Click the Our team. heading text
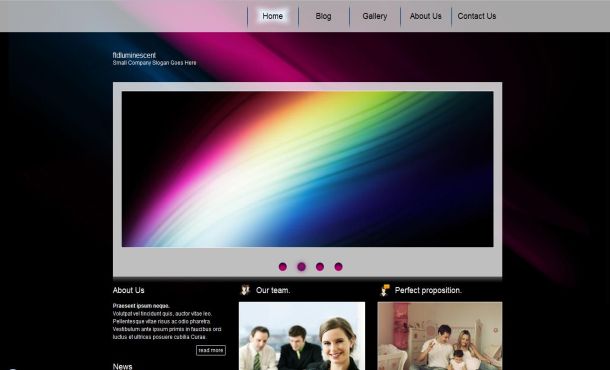Image resolution: width=610 pixels, height=370 pixels. click(x=273, y=290)
